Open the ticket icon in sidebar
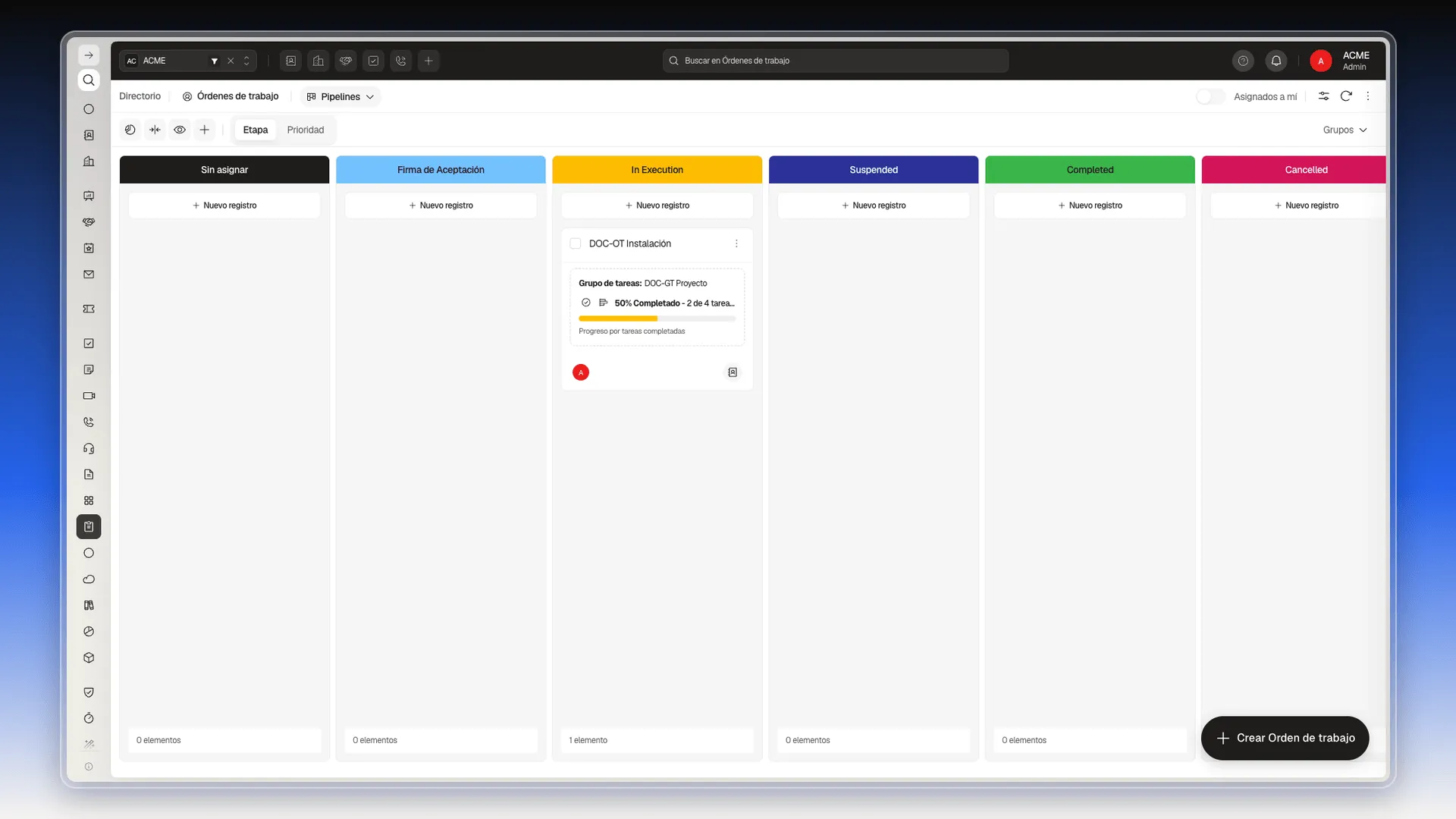 point(89,309)
